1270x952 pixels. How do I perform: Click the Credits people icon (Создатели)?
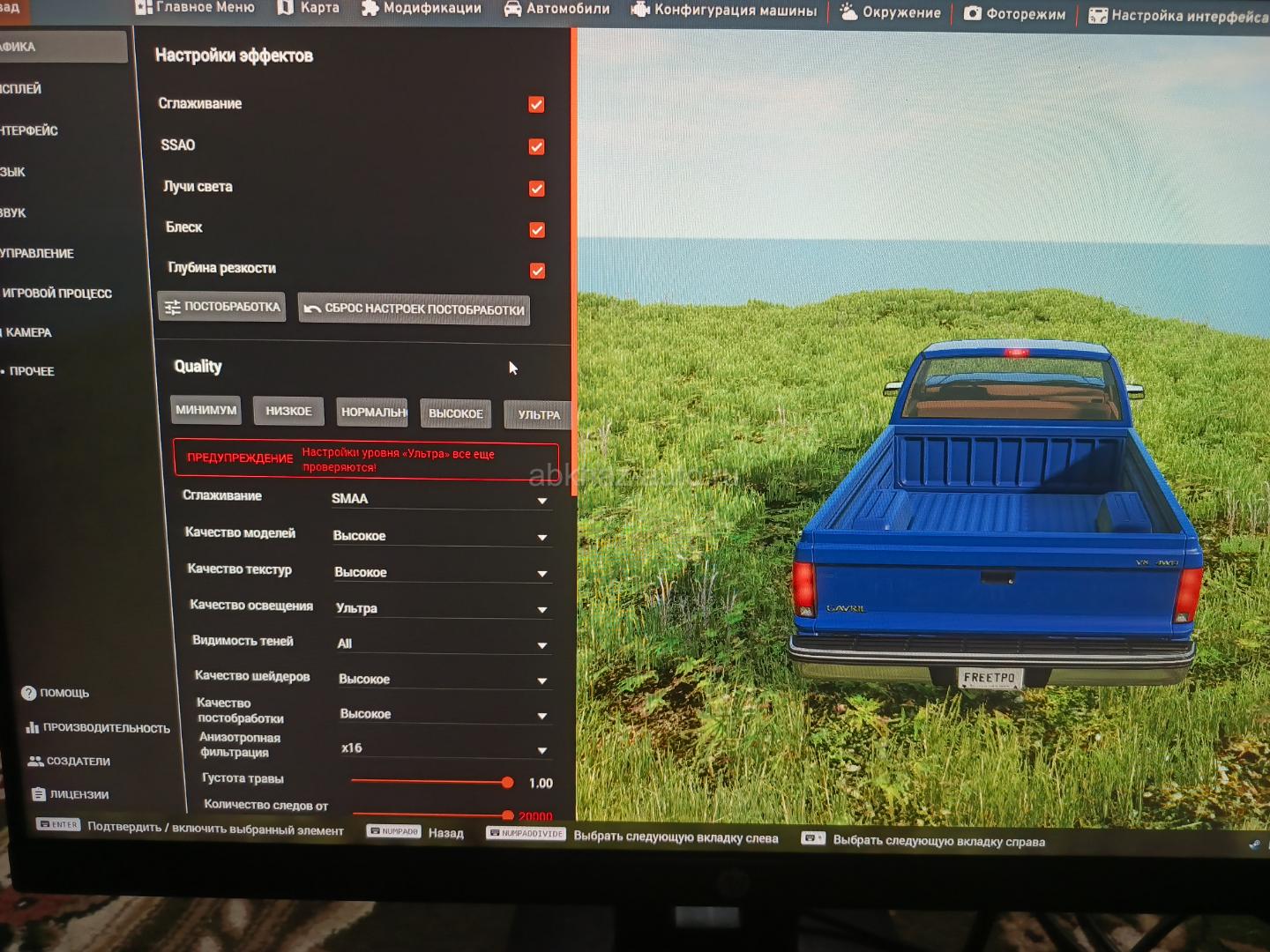click(x=35, y=761)
